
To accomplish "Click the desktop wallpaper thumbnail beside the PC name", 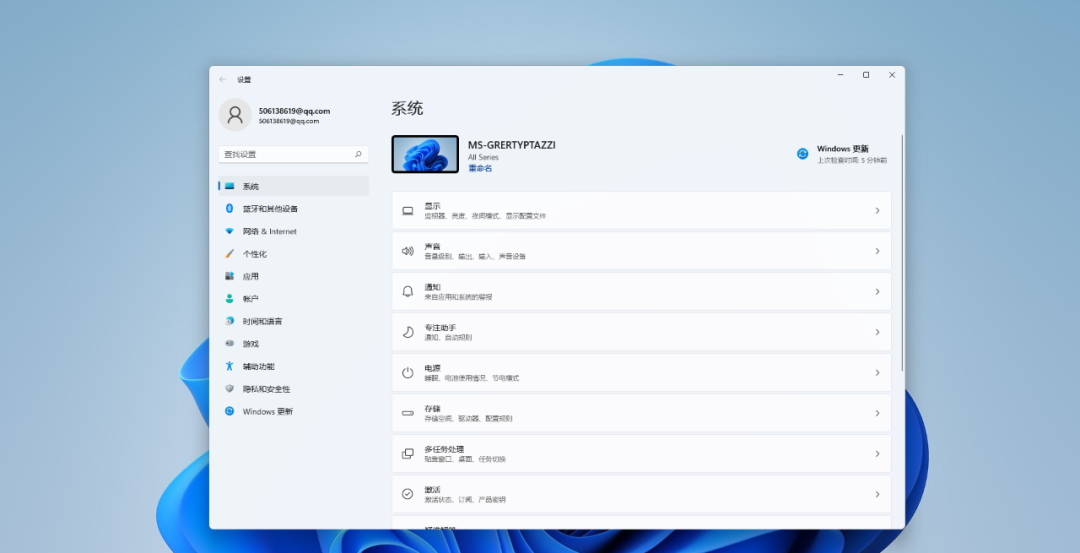I will (x=425, y=154).
